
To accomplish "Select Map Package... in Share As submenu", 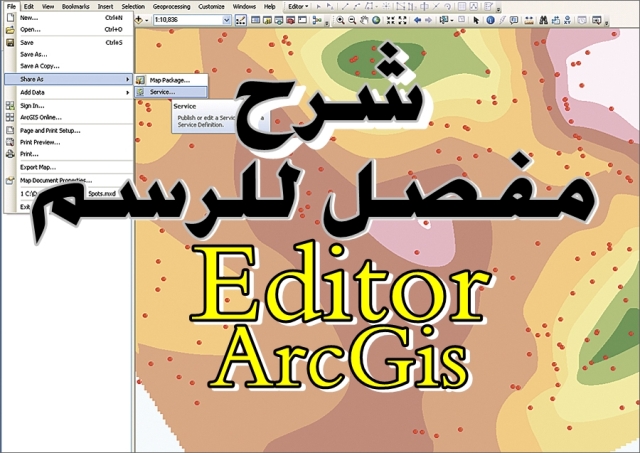I will pyautogui.click(x=171, y=80).
